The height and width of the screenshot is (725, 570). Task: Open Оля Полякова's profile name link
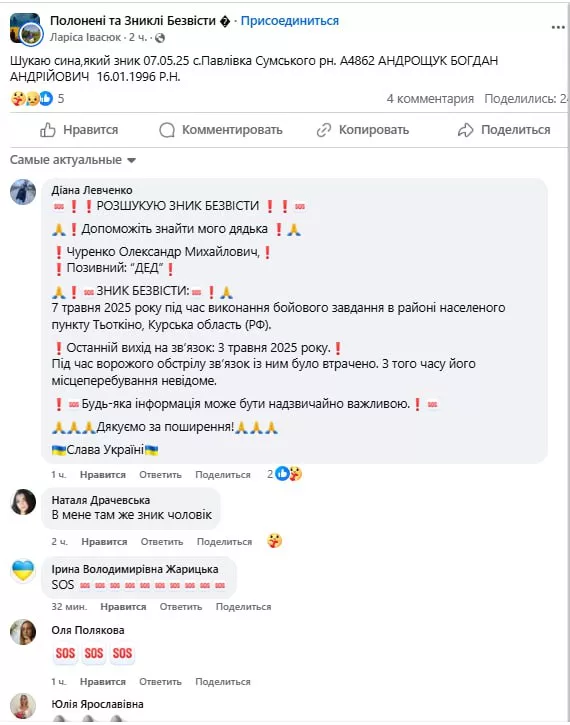[88, 630]
